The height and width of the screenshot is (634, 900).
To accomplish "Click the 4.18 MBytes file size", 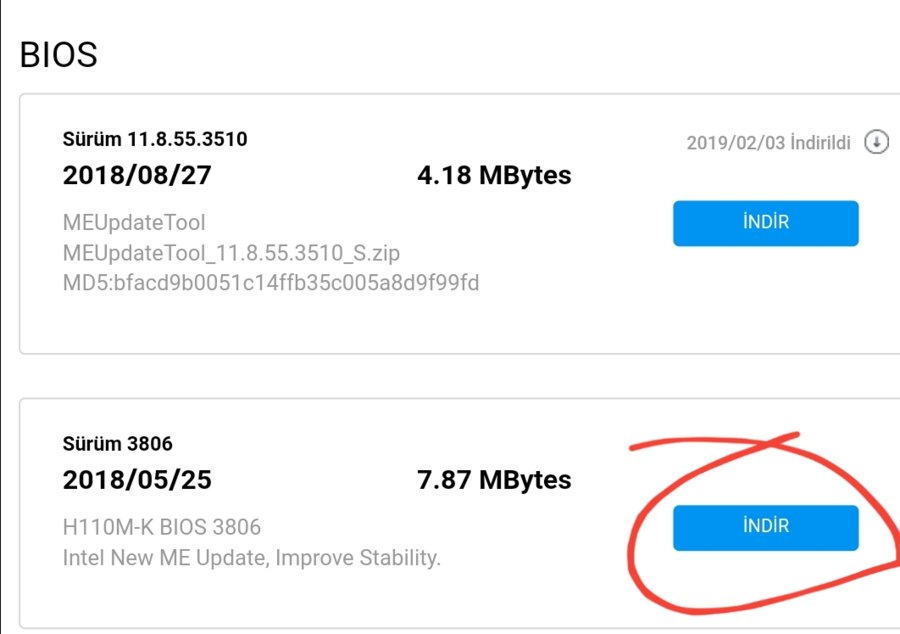I will point(494,175).
